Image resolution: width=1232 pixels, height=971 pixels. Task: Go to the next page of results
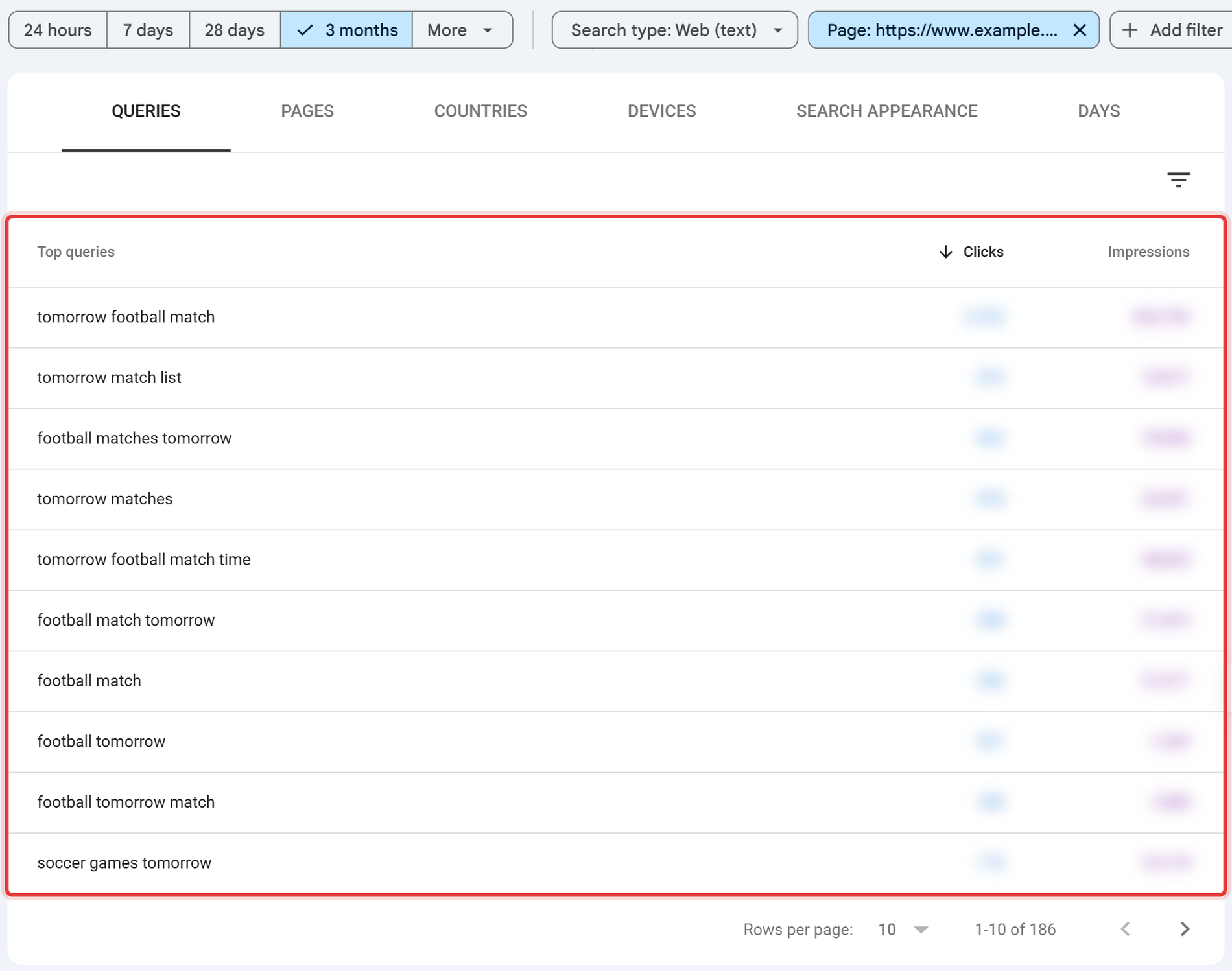point(1185,929)
